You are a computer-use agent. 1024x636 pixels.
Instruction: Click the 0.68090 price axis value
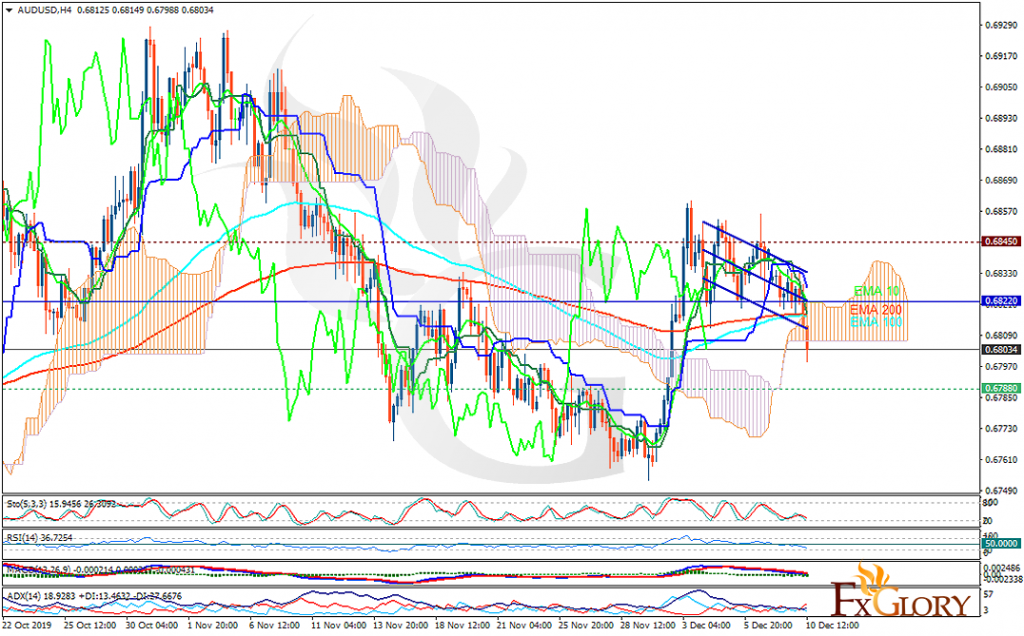click(x=1001, y=336)
